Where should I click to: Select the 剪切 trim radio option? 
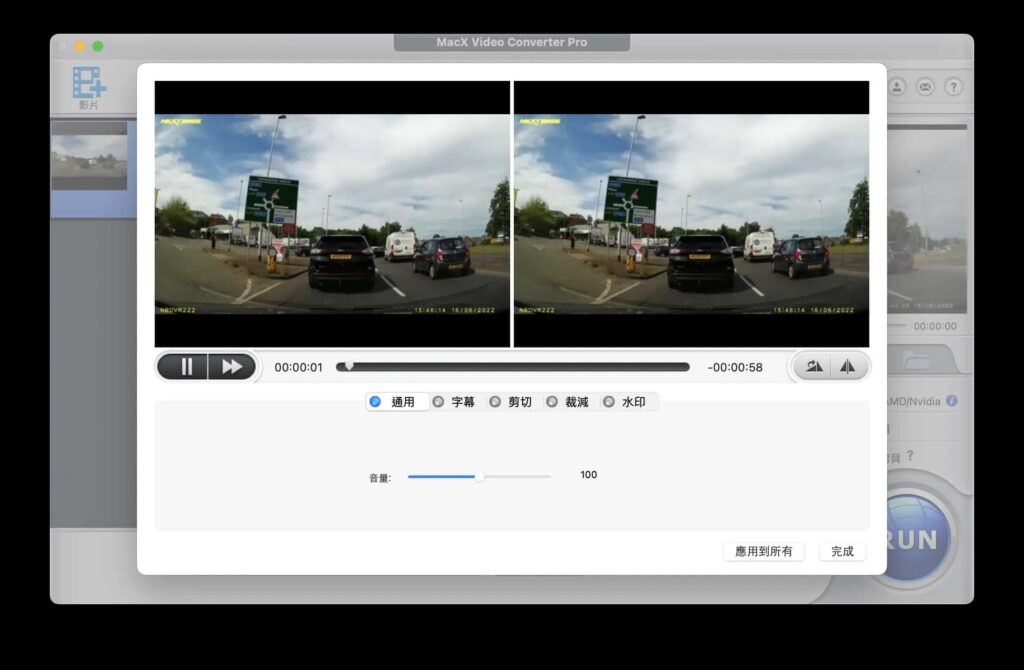(x=511, y=402)
